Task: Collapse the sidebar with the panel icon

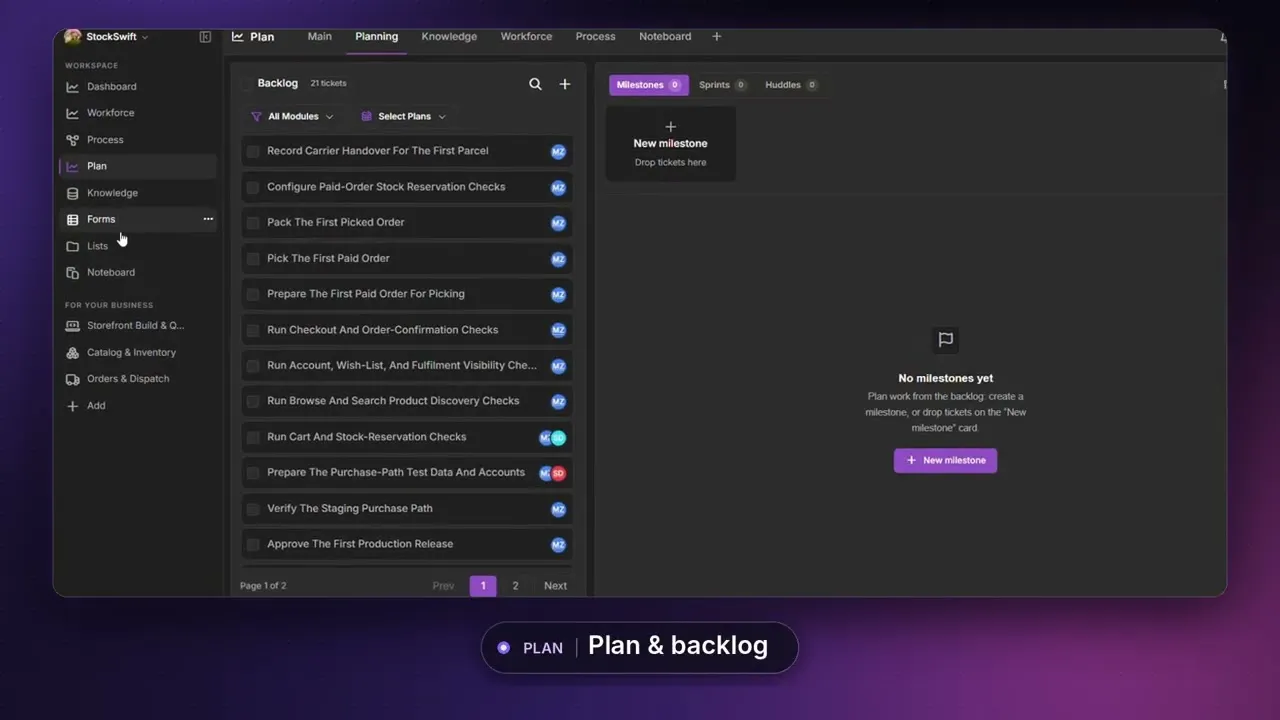Action: [205, 37]
